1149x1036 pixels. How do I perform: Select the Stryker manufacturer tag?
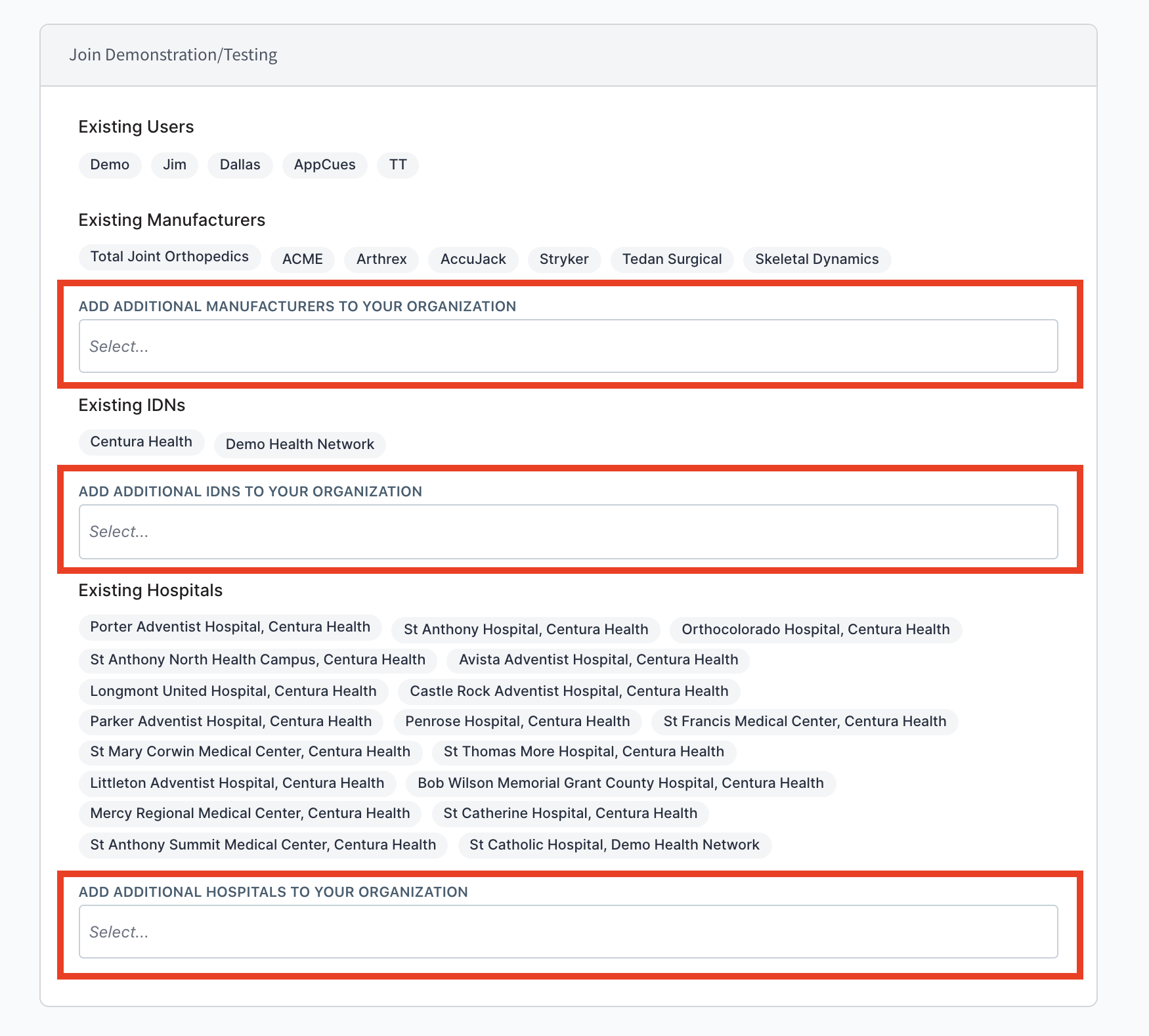[564, 259]
